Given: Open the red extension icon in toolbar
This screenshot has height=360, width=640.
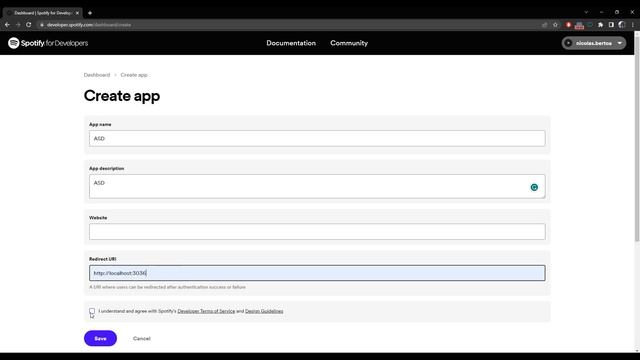Looking at the screenshot, I should (568, 25).
